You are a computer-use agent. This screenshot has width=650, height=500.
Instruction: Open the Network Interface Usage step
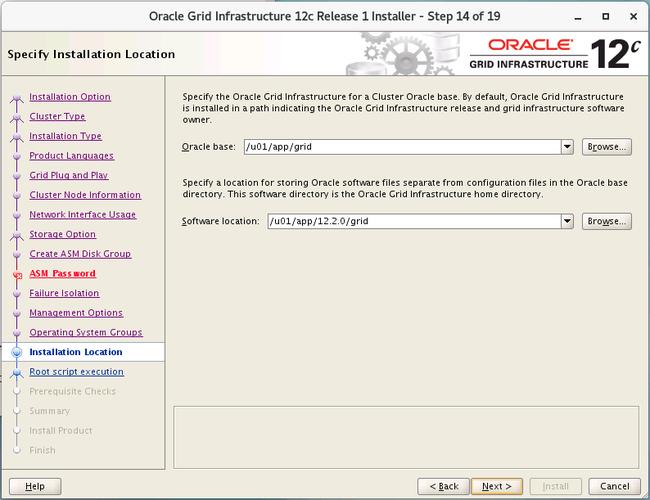tap(82, 215)
